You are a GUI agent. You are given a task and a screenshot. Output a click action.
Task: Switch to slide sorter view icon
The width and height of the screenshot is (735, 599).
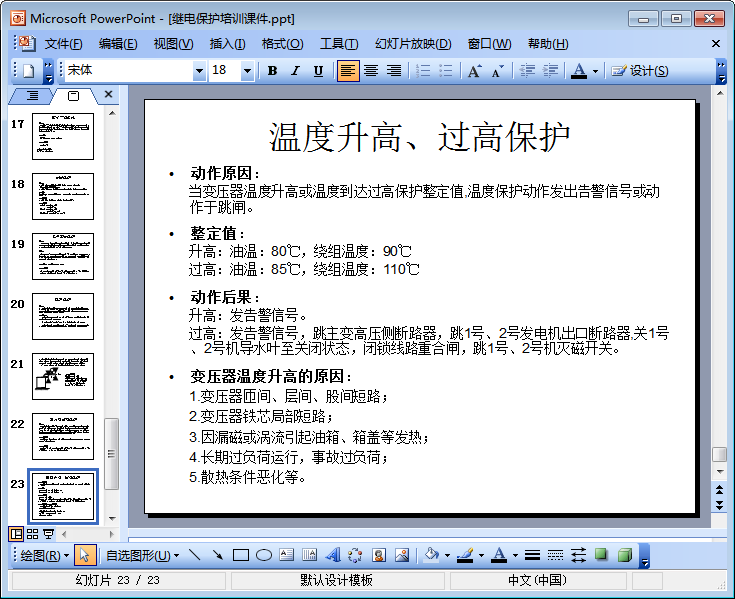point(32,534)
